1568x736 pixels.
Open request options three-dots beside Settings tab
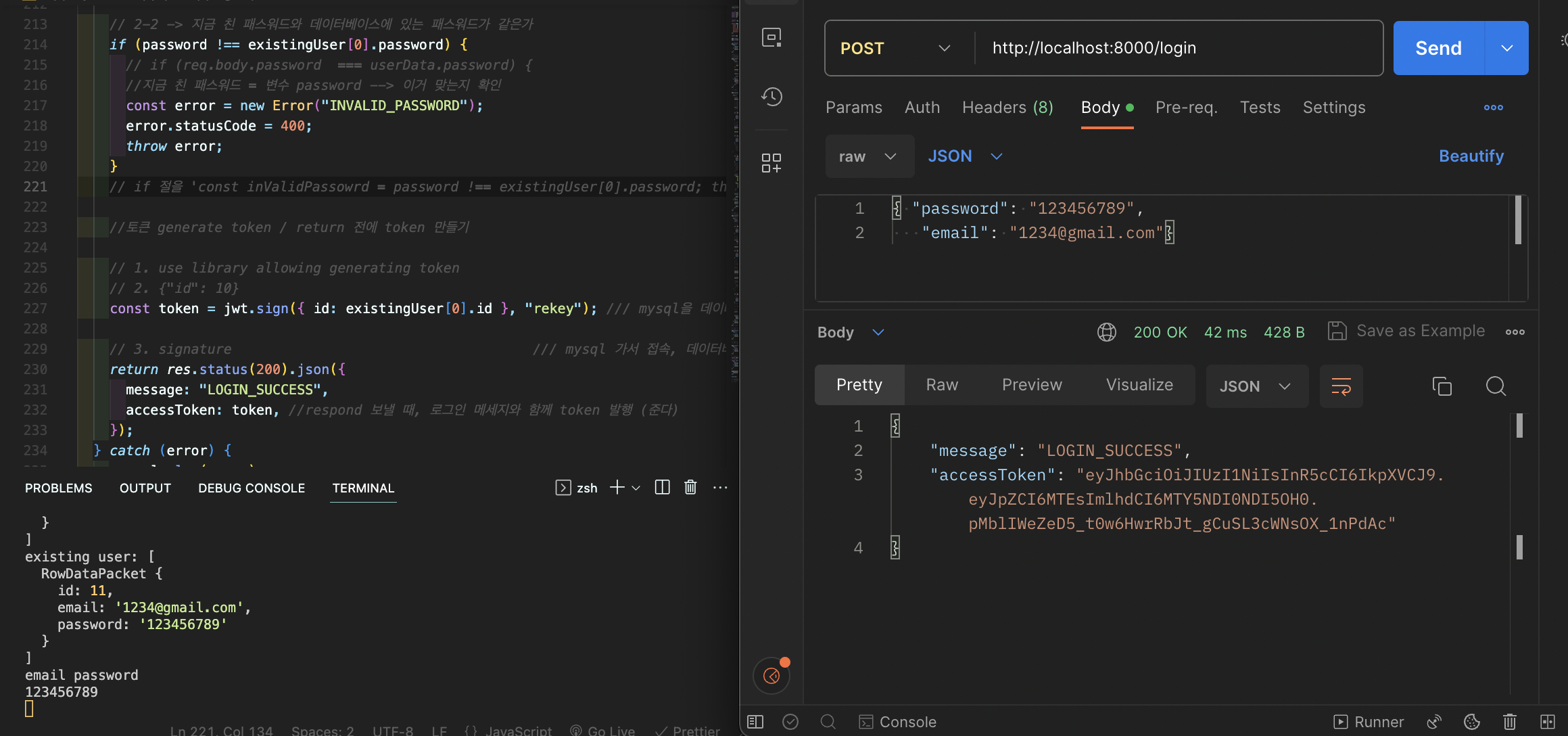coord(1494,108)
